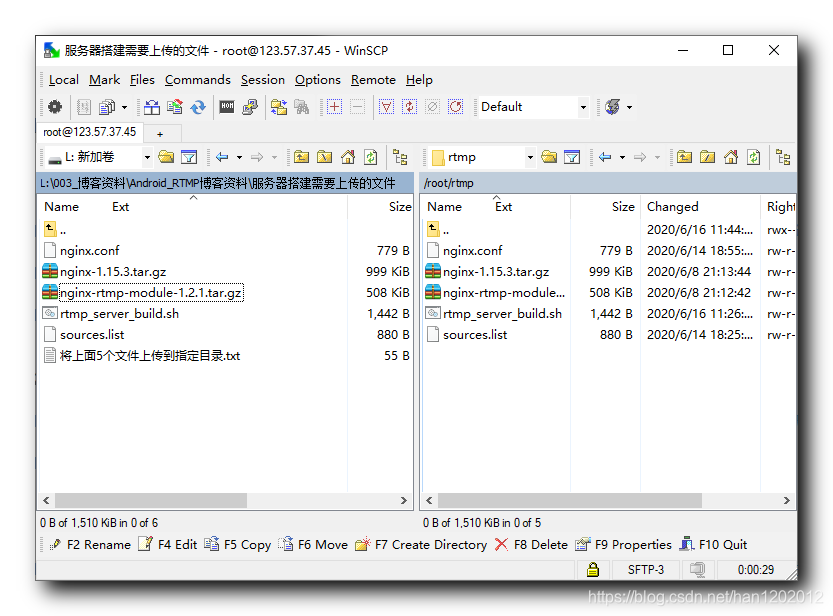Click Open Directory icon in the remote panel
This screenshot has height=616, width=833.
point(549,157)
